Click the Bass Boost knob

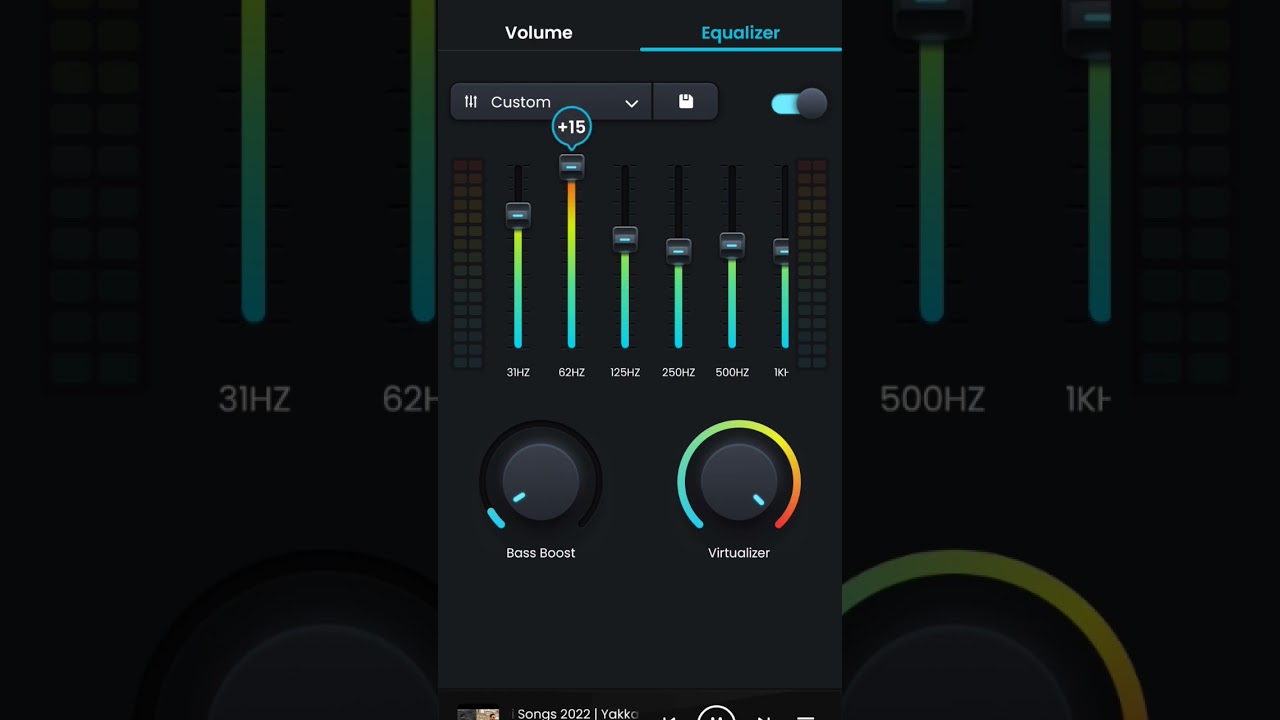point(540,481)
